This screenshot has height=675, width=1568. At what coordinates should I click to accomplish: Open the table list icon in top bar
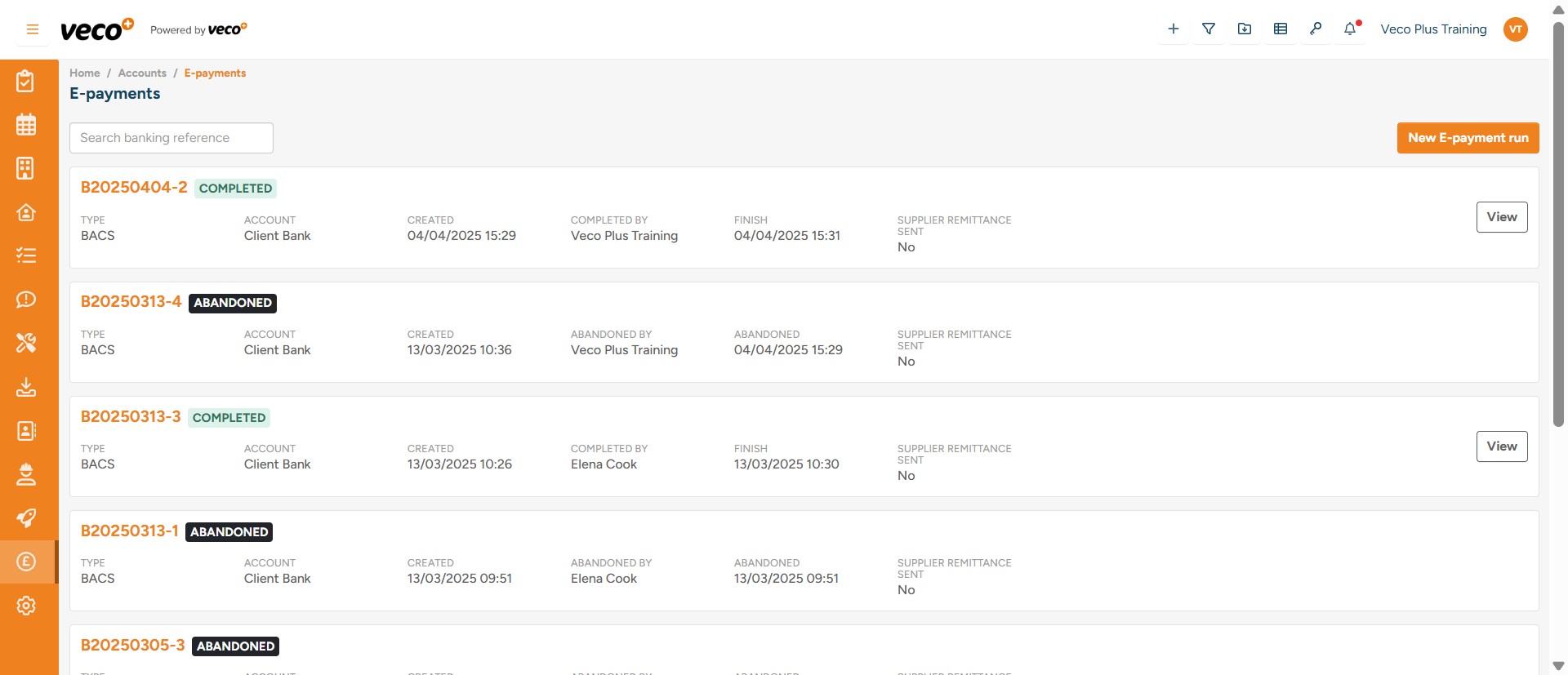pyautogui.click(x=1281, y=29)
